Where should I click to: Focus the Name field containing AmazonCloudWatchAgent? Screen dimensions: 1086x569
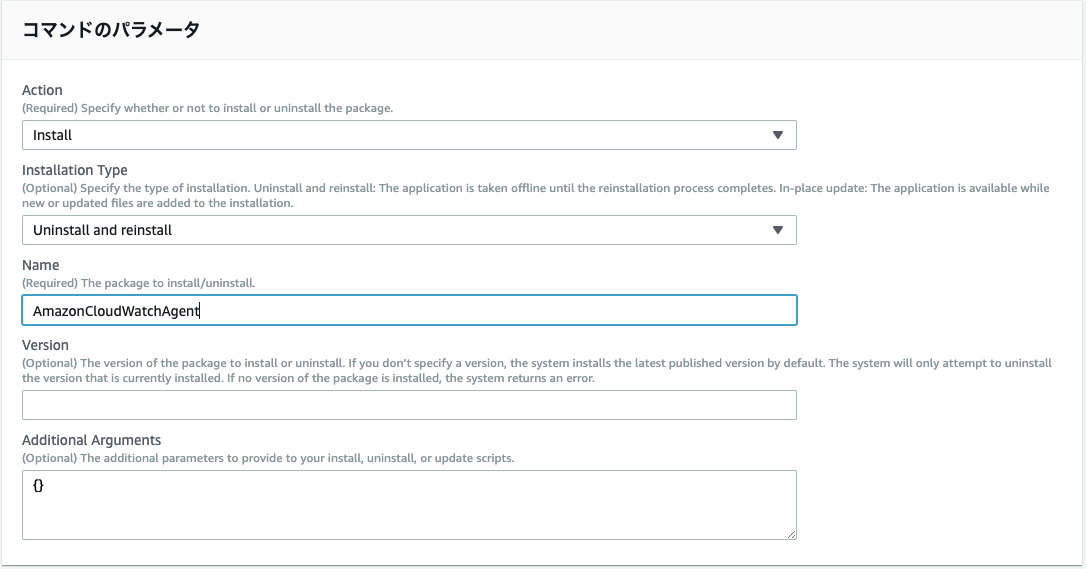pyautogui.click(x=409, y=310)
